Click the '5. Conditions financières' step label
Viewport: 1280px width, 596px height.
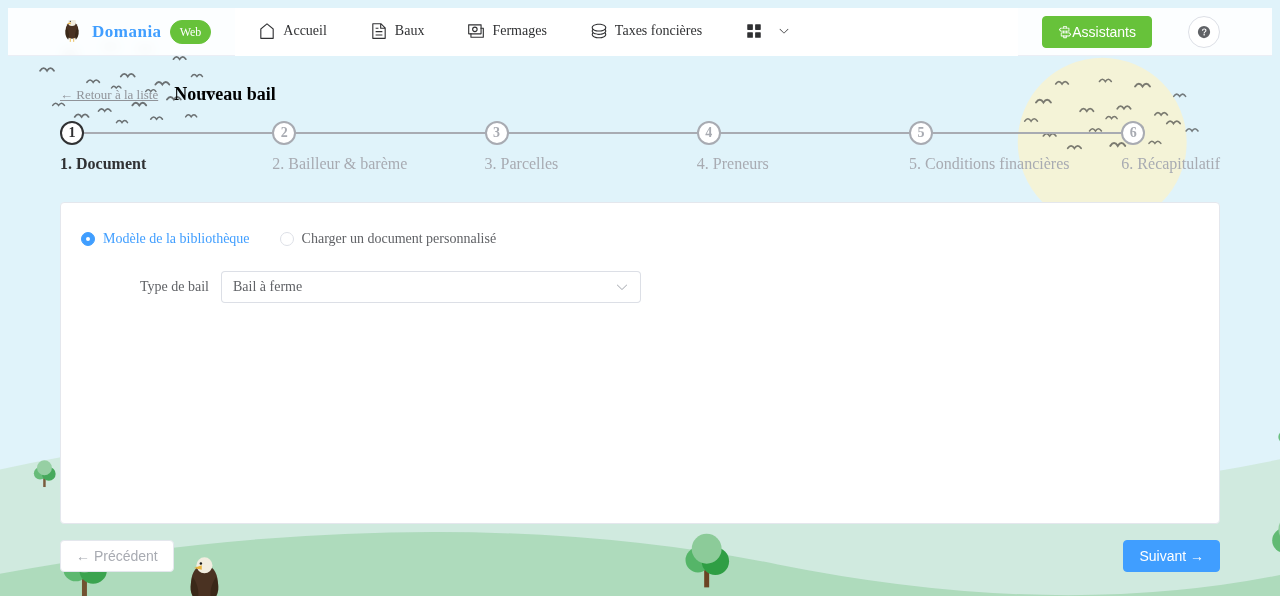989,164
